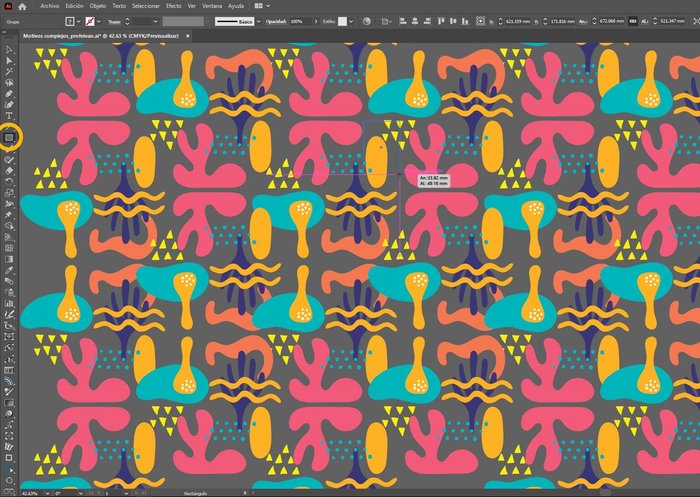Screen dimensions: 700x497
Task: Click the Trazo stroke label
Action: click(x=115, y=21)
